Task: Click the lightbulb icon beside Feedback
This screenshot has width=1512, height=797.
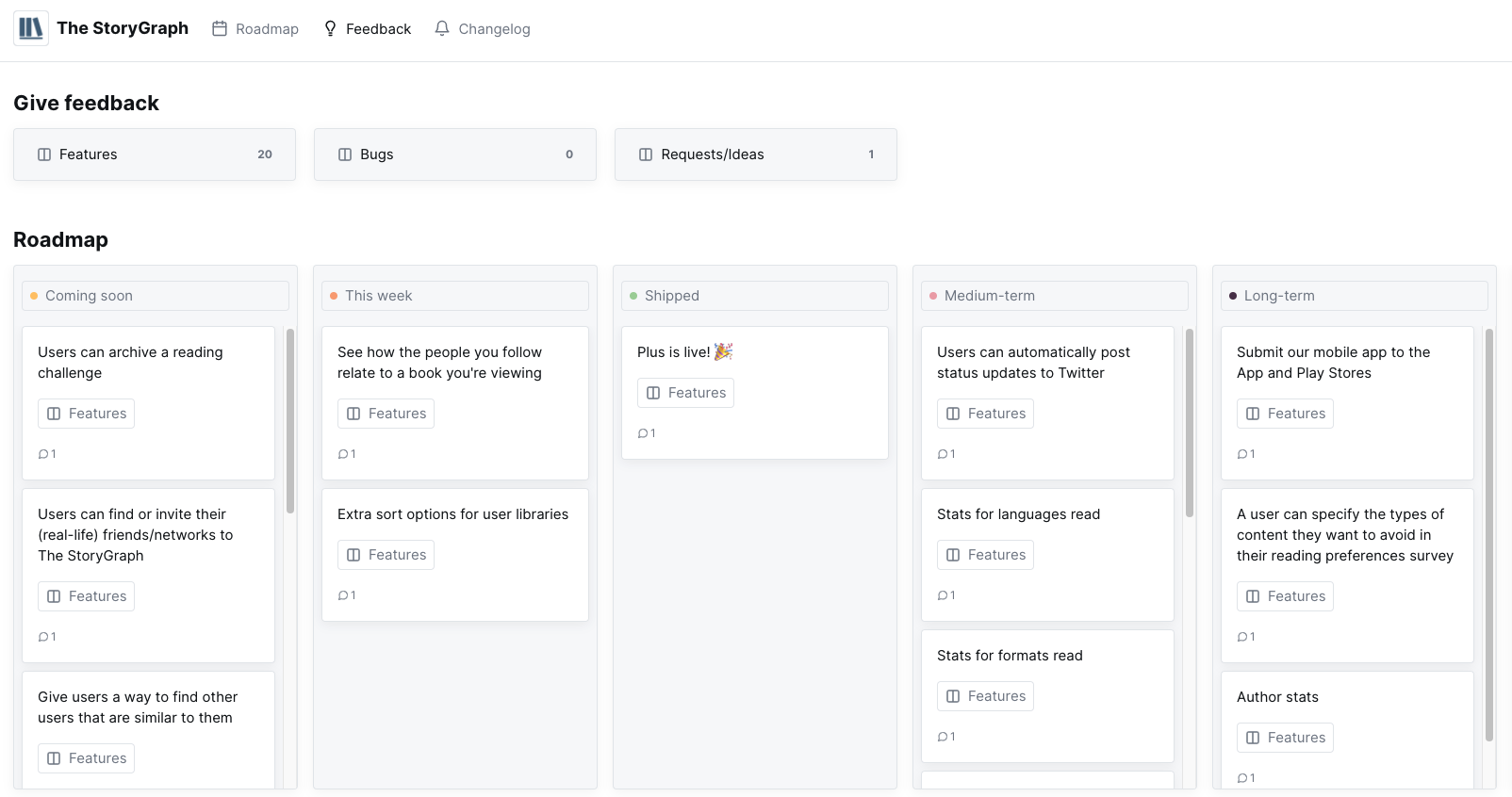Action: click(330, 29)
